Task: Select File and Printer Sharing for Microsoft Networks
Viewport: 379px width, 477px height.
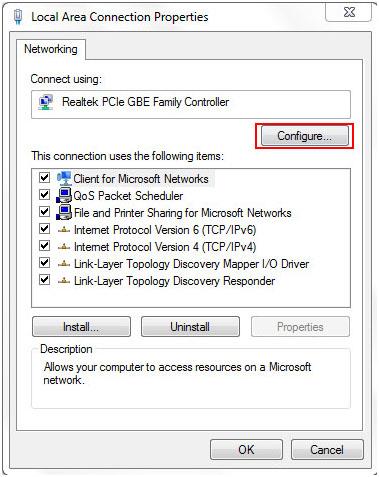Action: pyautogui.click(x=183, y=213)
